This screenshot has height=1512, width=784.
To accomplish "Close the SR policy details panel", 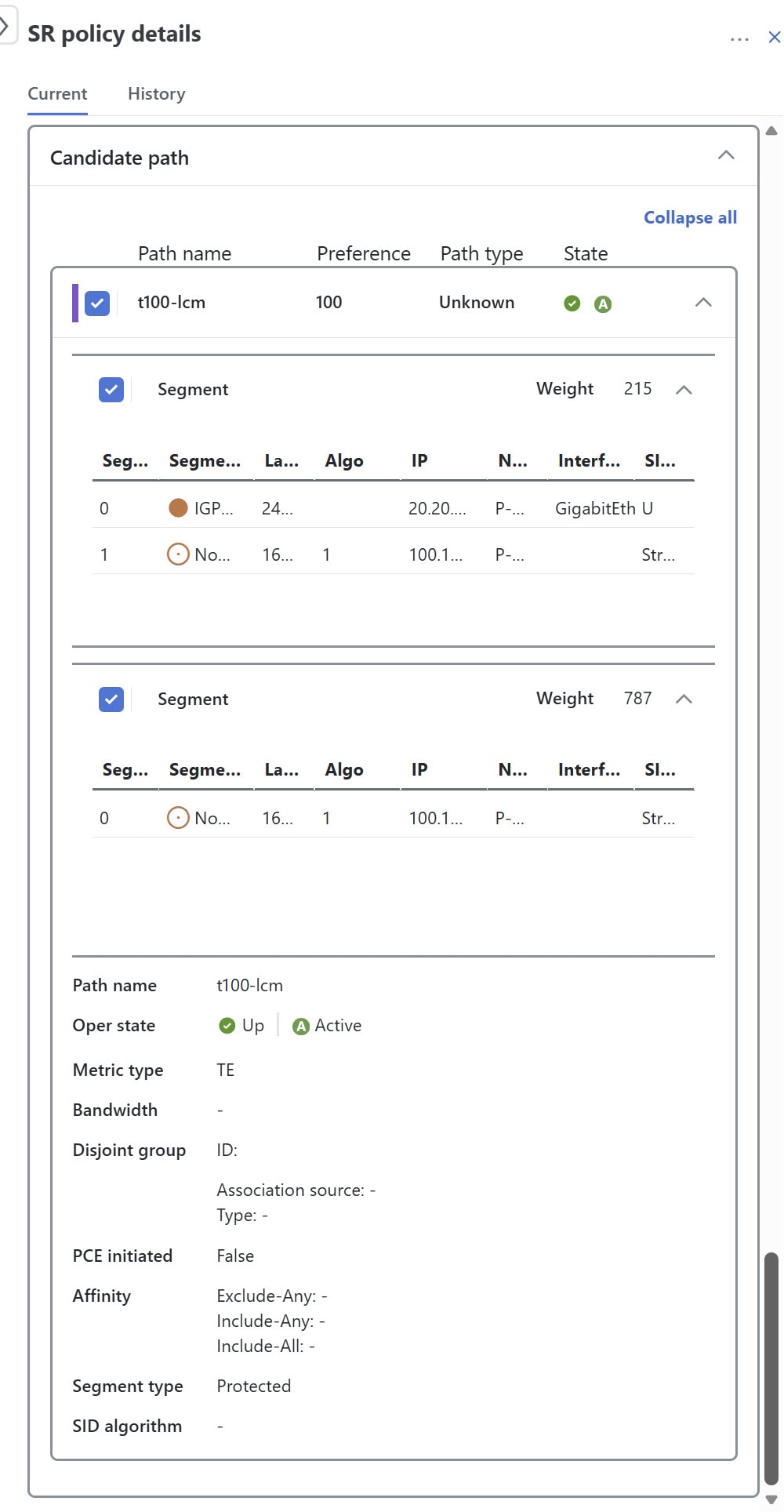I will point(775,37).
